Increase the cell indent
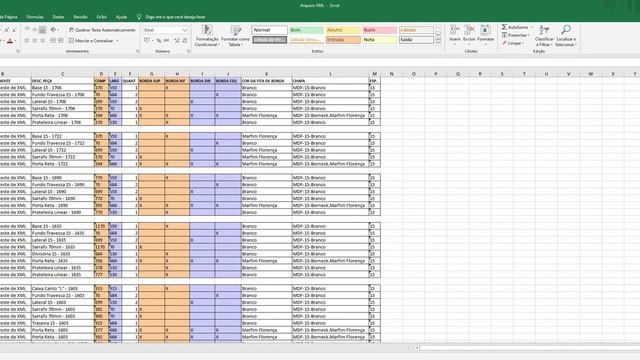Viewport: 640px width, 360px height. pos(60,41)
